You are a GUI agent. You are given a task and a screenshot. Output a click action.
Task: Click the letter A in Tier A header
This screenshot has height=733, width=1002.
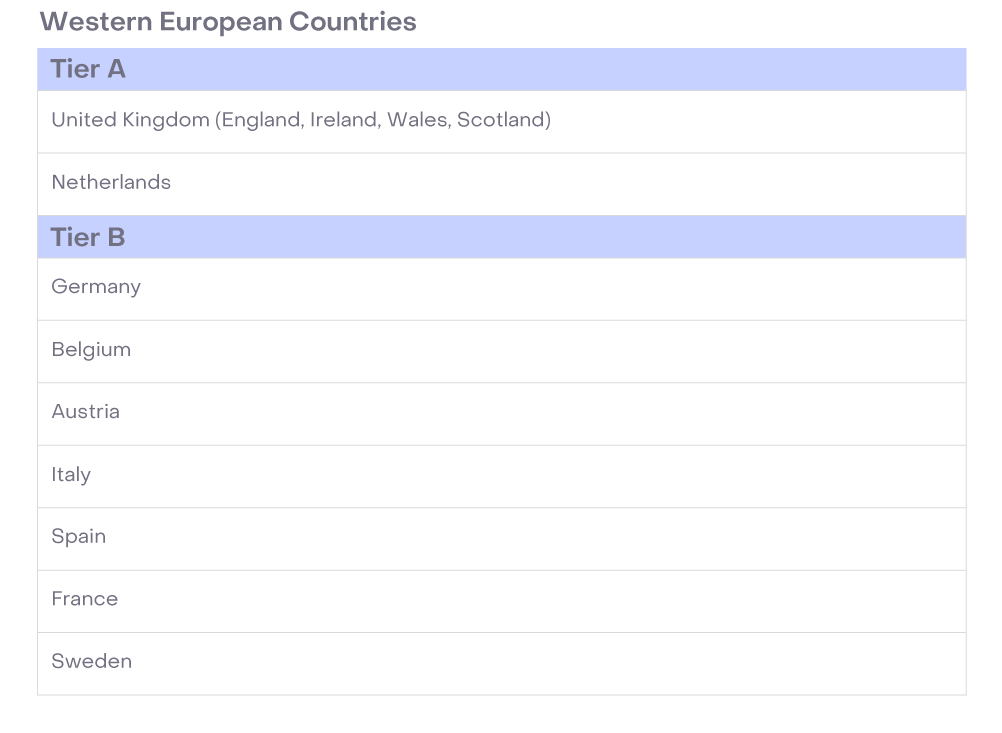pyautogui.click(x=116, y=69)
